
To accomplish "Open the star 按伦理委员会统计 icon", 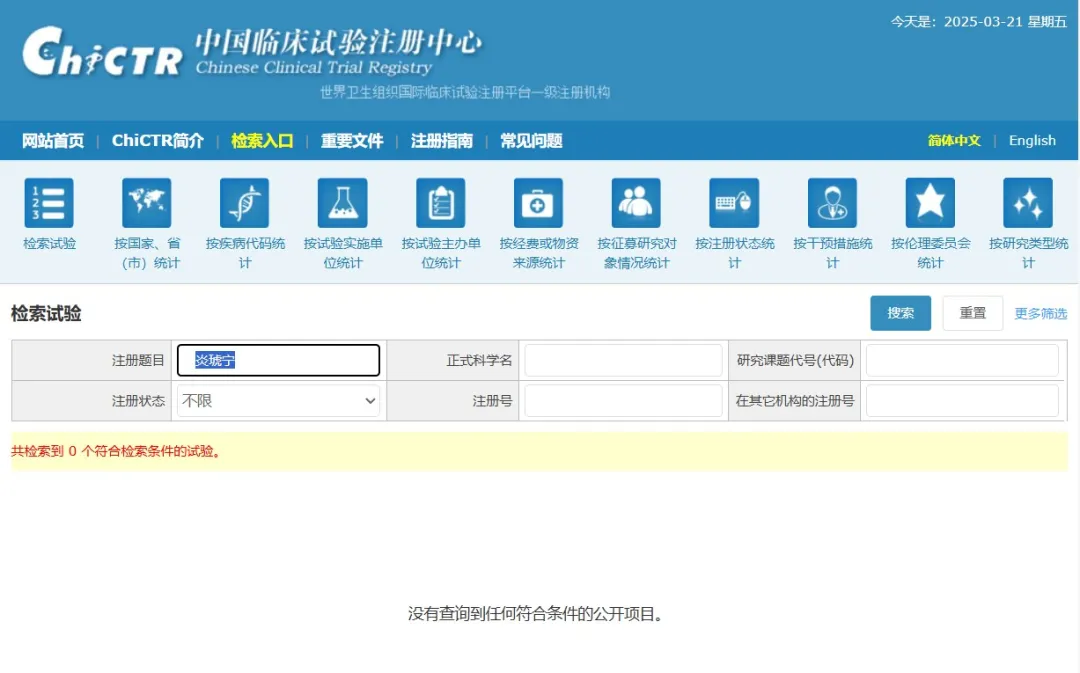I will click(x=930, y=203).
